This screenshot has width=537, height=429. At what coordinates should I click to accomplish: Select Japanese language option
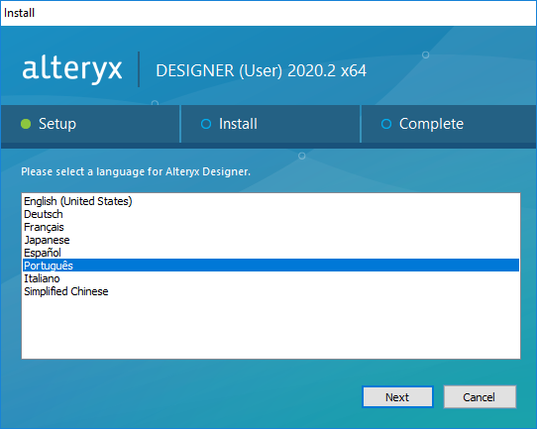point(271,240)
